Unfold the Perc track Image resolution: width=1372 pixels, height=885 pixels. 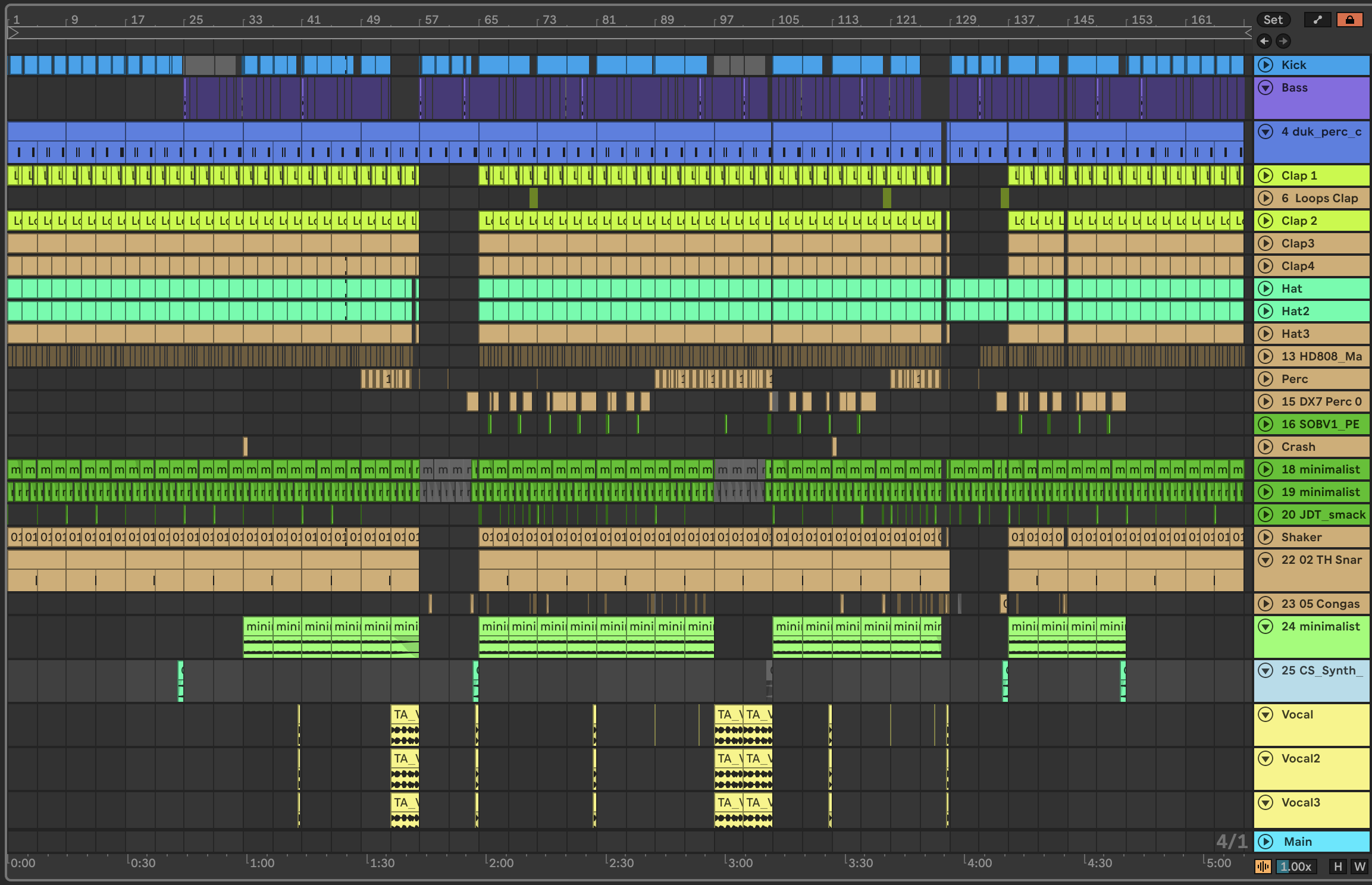tap(1266, 379)
